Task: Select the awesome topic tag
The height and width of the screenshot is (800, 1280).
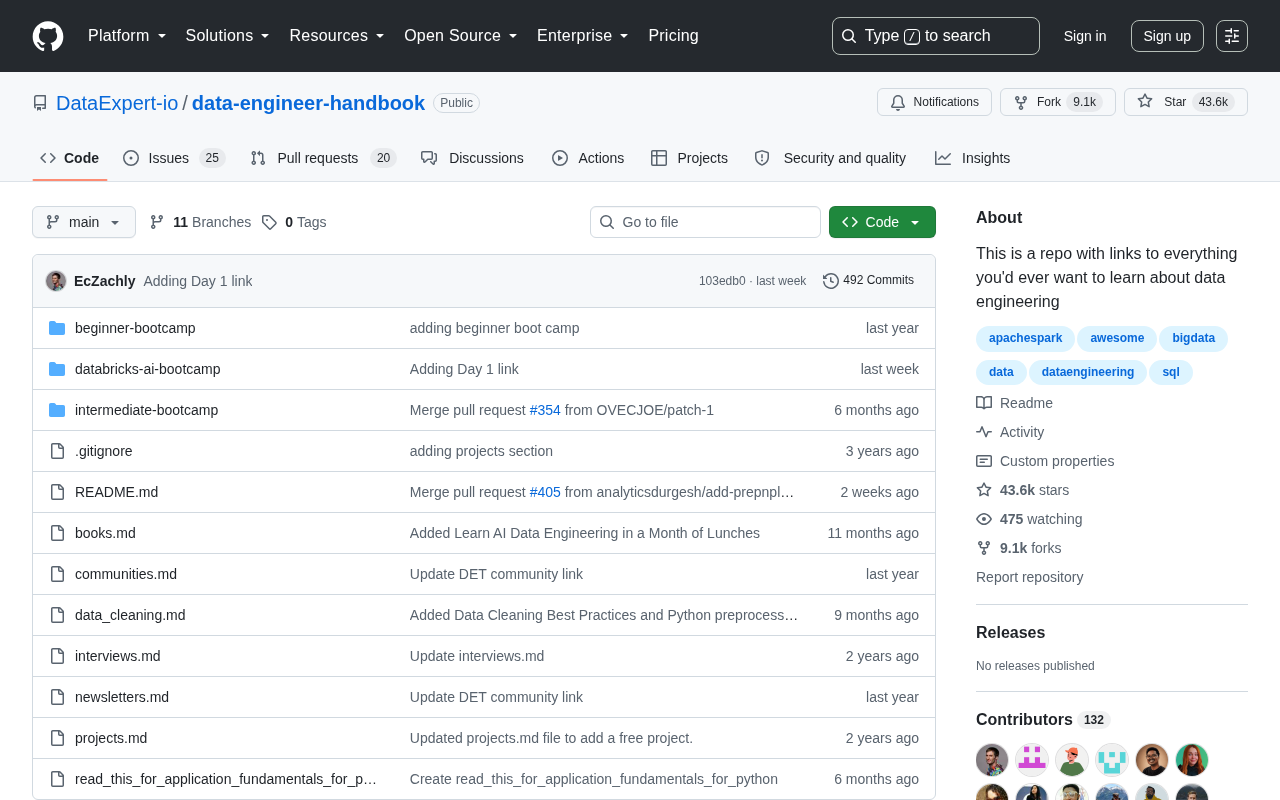Action: pyautogui.click(x=1117, y=339)
